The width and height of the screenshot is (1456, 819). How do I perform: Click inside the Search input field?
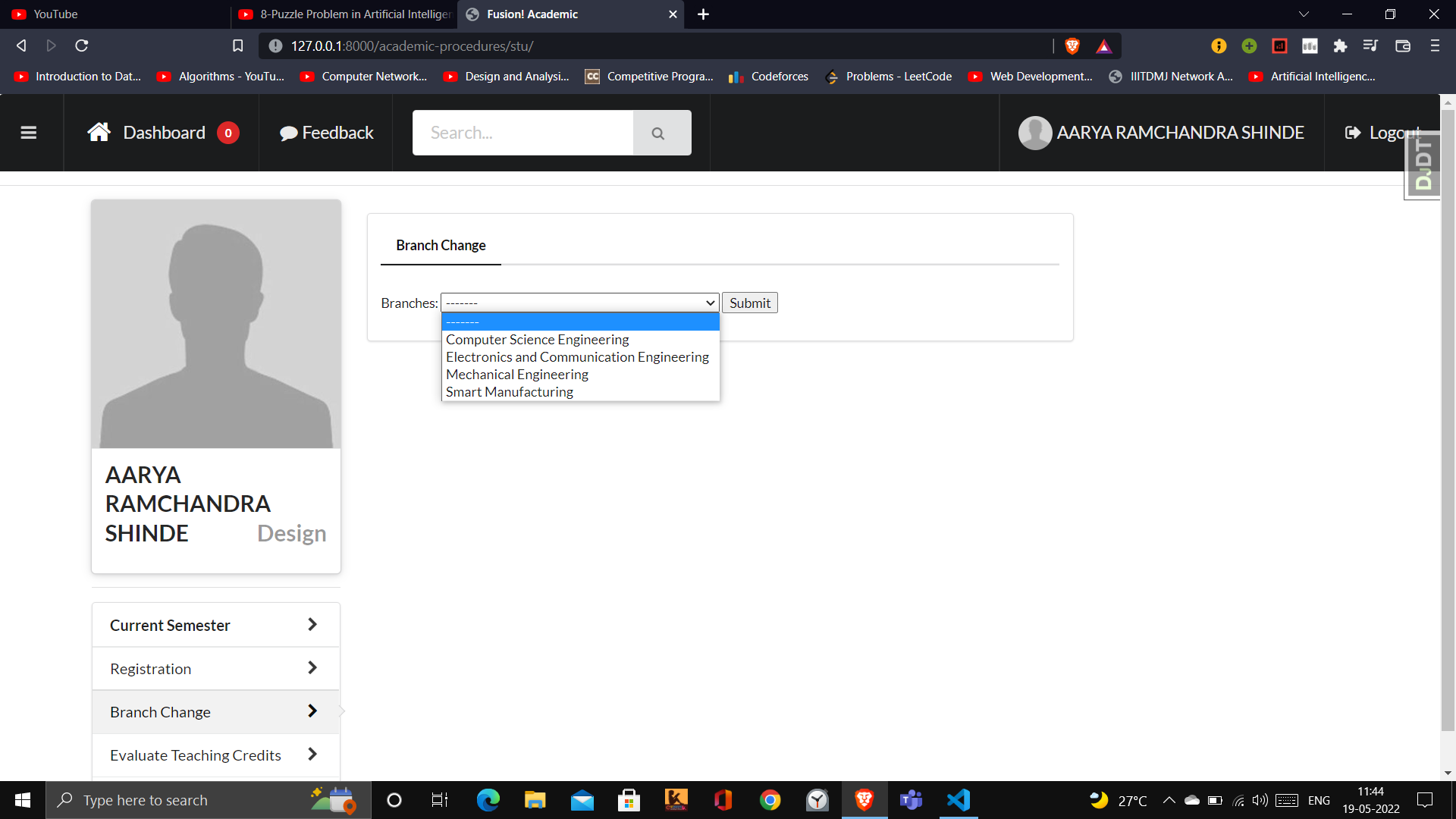point(522,132)
